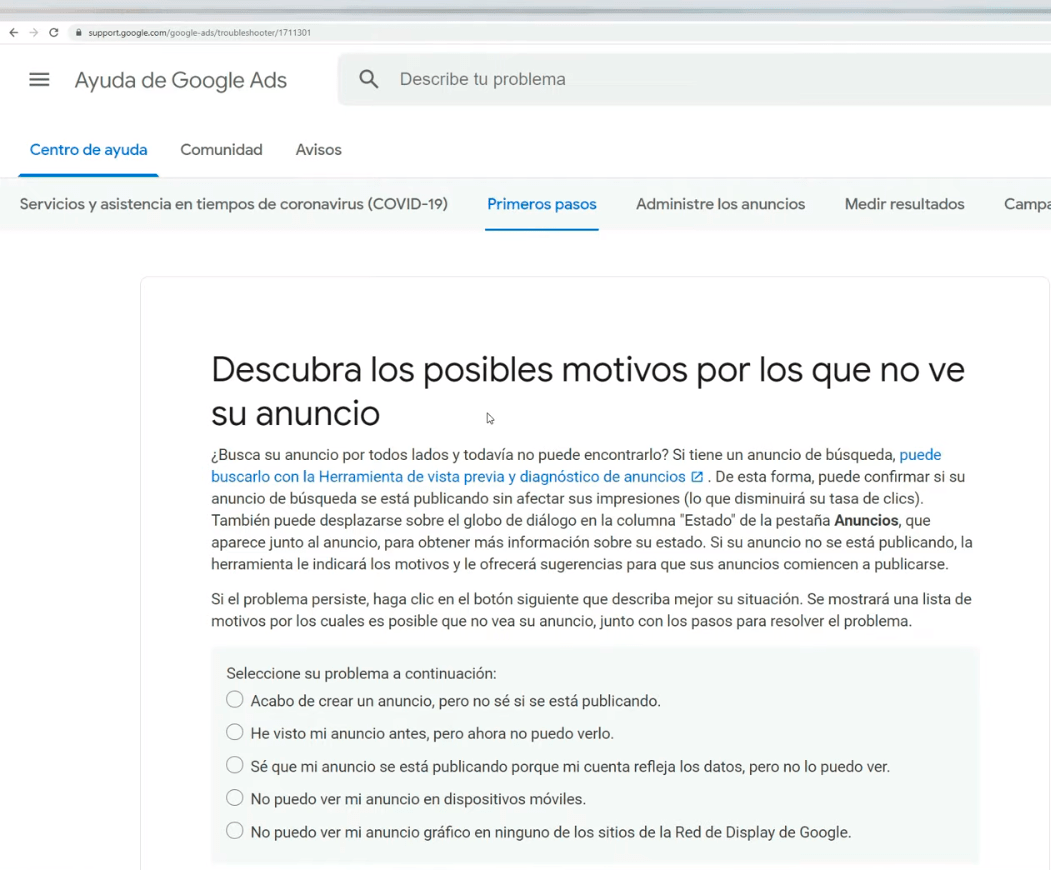This screenshot has height=870, width=1051.
Task: Open the Medir resultados tab
Action: point(904,204)
